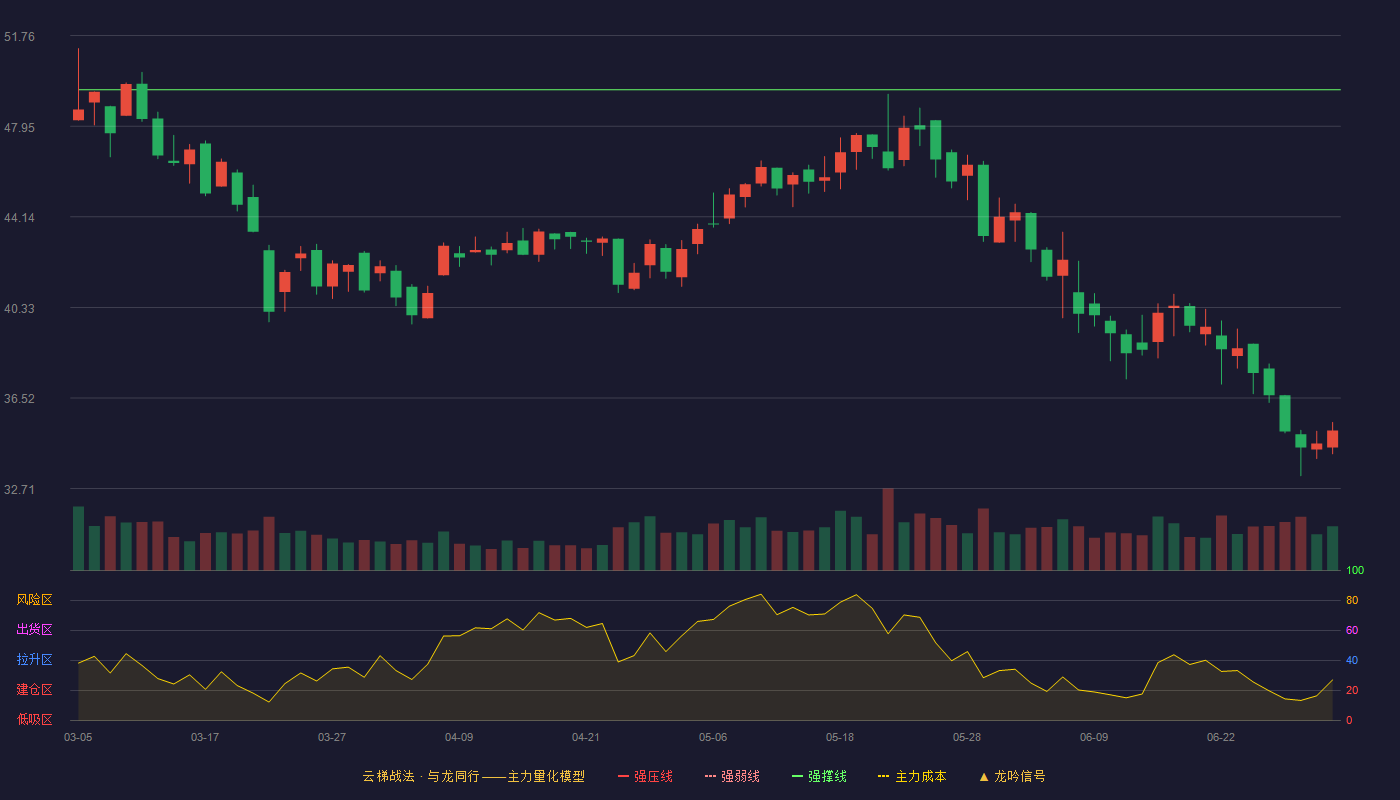Toggle the 龙吟信号 triangle legend item
Viewport: 1400px width, 800px height.
[x=1012, y=776]
